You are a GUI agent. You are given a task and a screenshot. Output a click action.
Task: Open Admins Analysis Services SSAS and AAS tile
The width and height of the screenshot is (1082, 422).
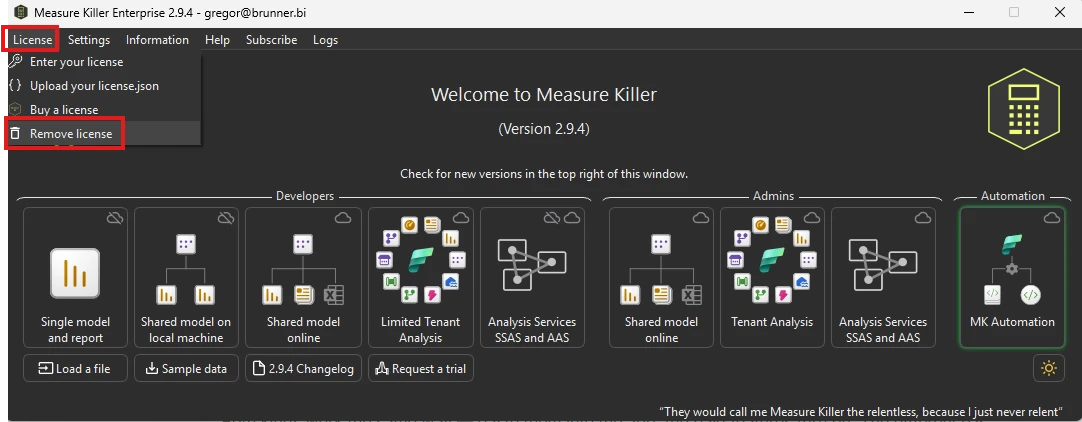[883, 278]
